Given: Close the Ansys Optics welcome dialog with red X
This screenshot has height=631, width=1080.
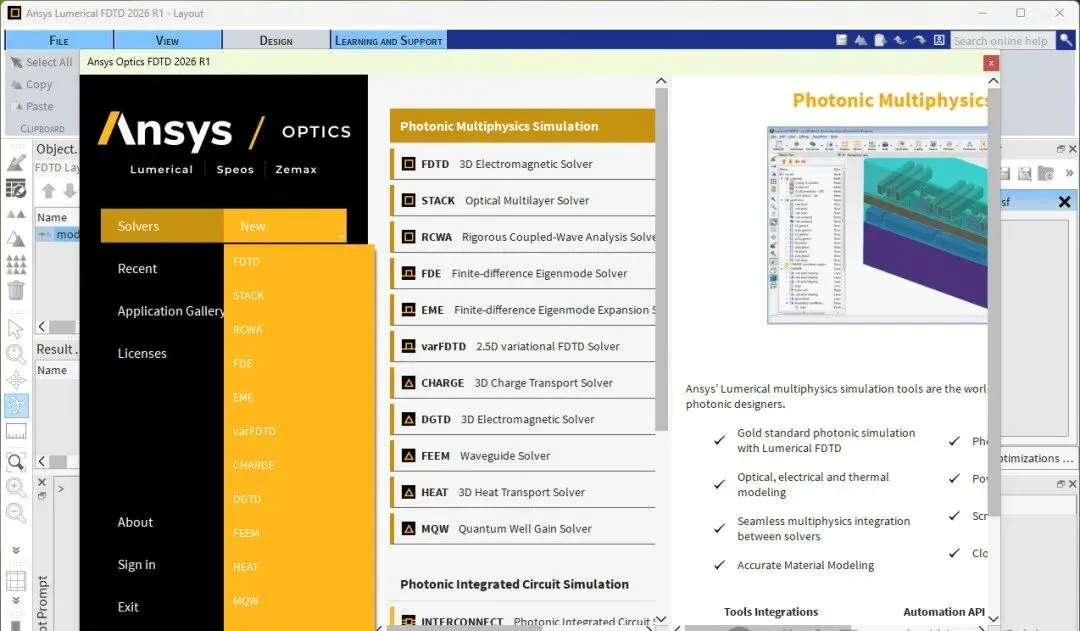Looking at the screenshot, I should pyautogui.click(x=990, y=63).
